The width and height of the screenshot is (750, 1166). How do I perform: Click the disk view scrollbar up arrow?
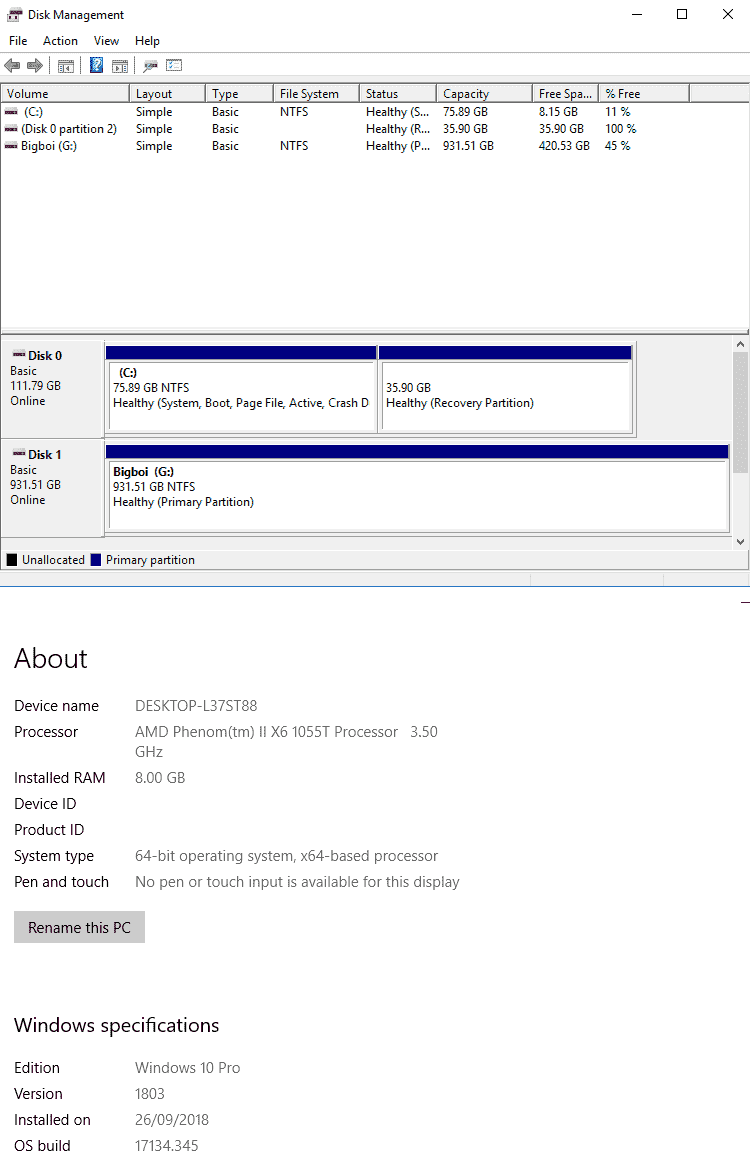pos(740,344)
